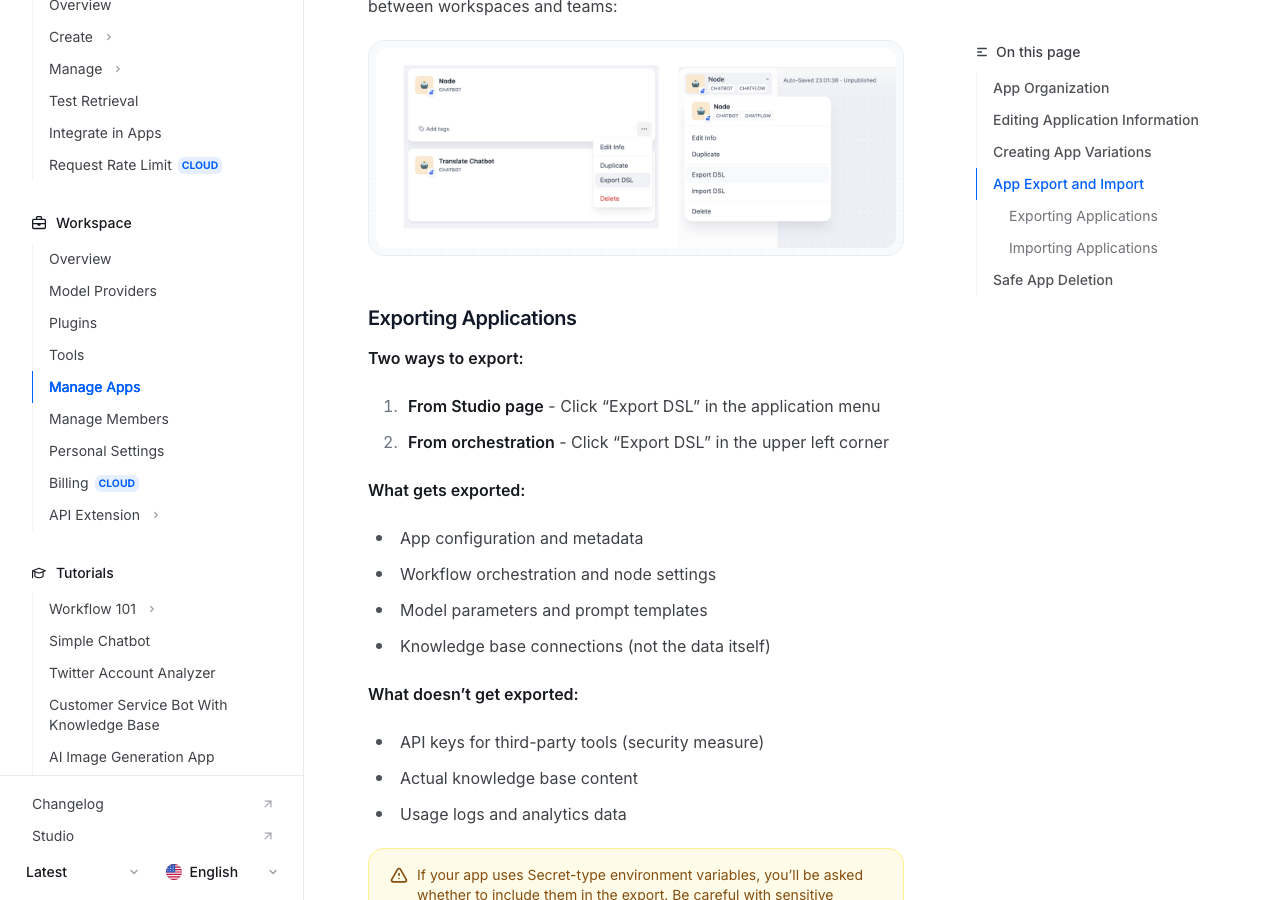Click the Studio external link arrow
This screenshot has height=900, width=1280.
pyautogui.click(x=268, y=836)
